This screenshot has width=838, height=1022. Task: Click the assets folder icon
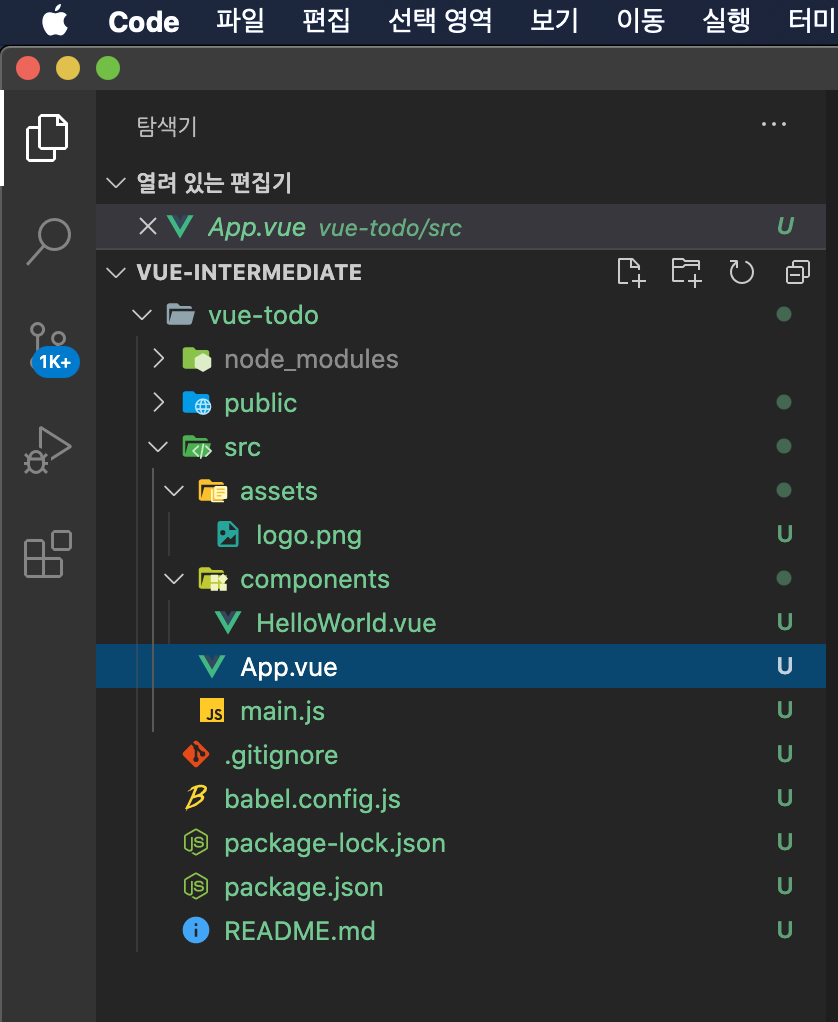point(212,491)
